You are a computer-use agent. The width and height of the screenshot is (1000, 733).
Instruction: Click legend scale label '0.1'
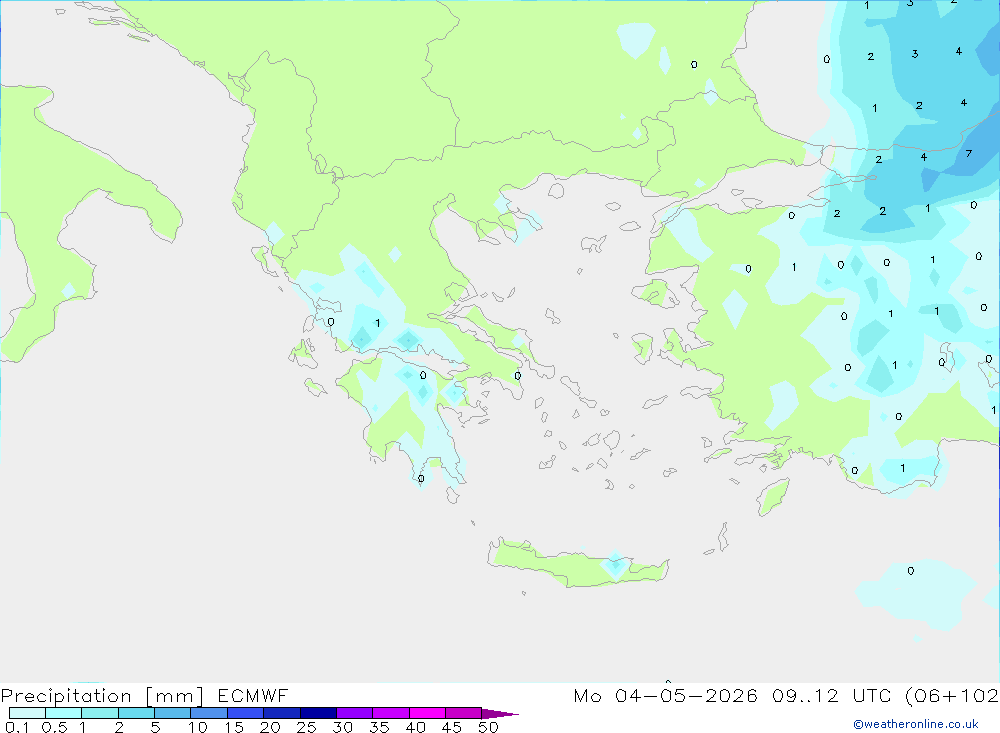pyautogui.click(x=17, y=727)
